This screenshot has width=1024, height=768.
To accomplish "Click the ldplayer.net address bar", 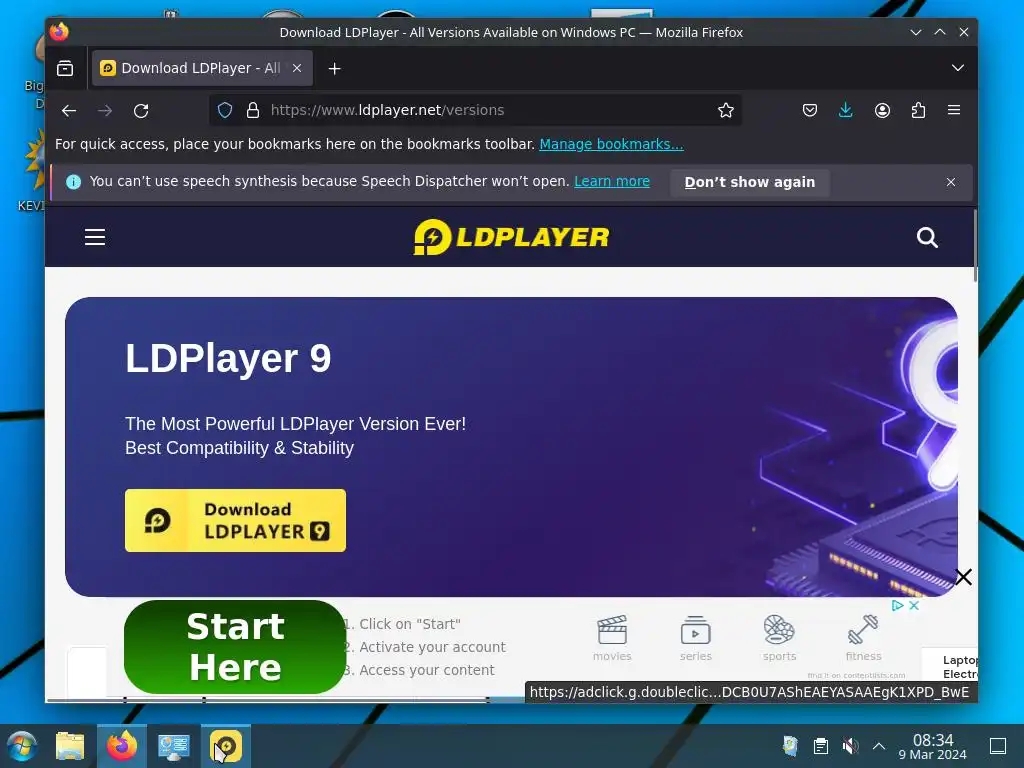I will click(x=475, y=110).
